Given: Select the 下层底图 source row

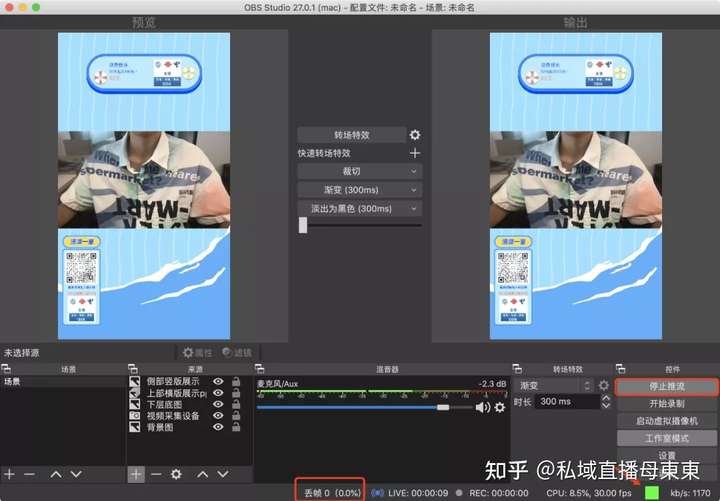Looking at the screenshot, I should click(190, 404).
